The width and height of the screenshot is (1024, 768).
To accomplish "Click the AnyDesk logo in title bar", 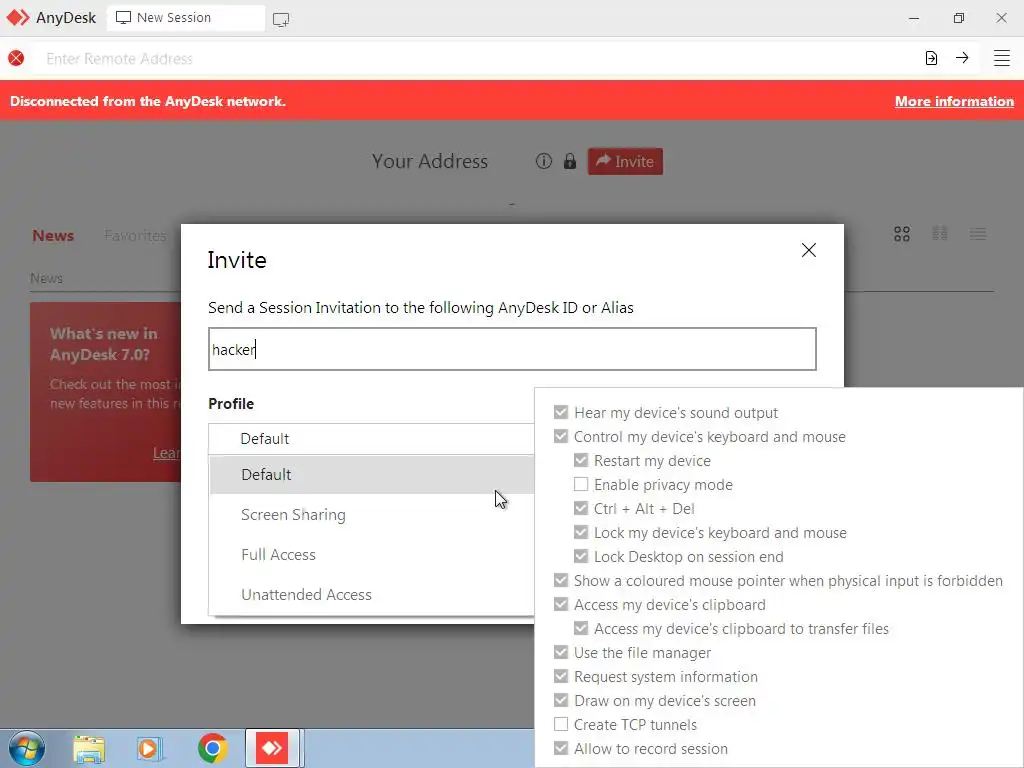I will click(18, 18).
